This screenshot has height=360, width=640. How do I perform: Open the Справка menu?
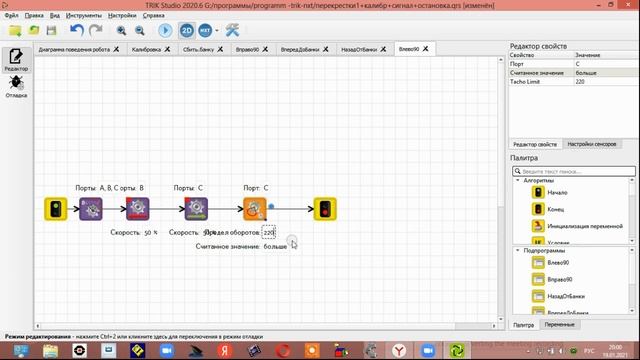tap(153, 15)
